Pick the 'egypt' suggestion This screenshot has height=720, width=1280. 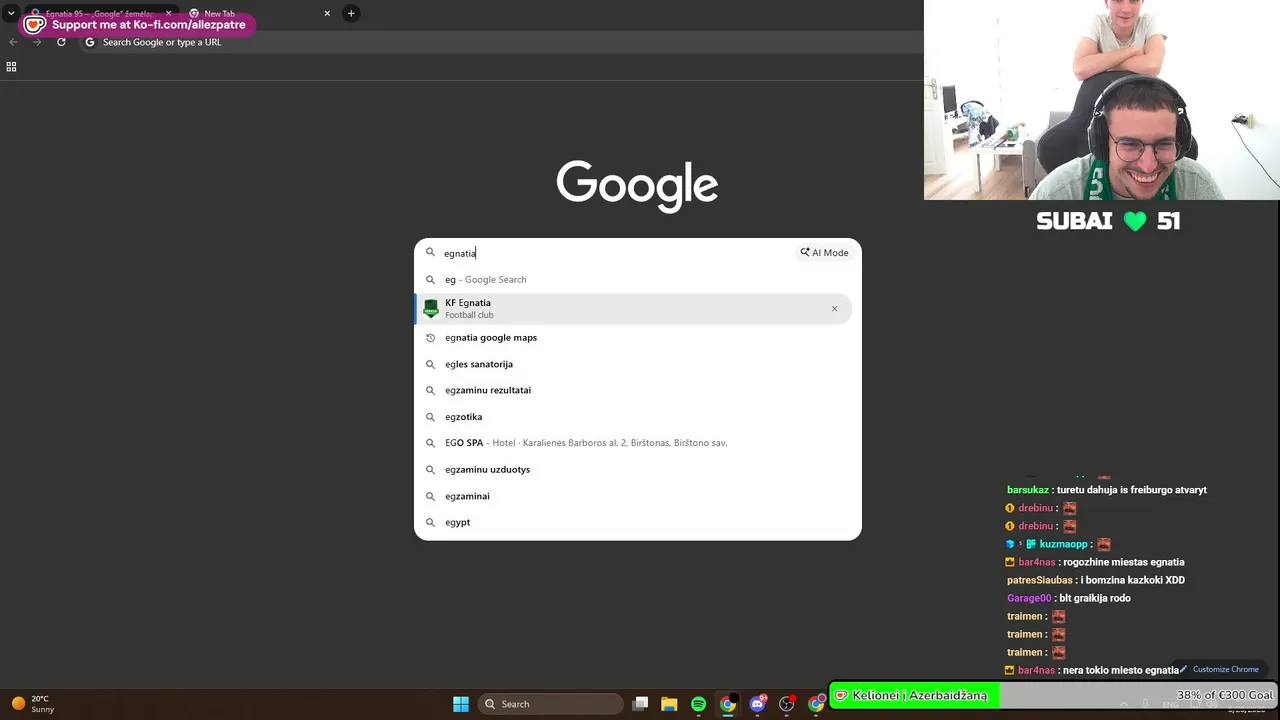[x=633, y=522]
